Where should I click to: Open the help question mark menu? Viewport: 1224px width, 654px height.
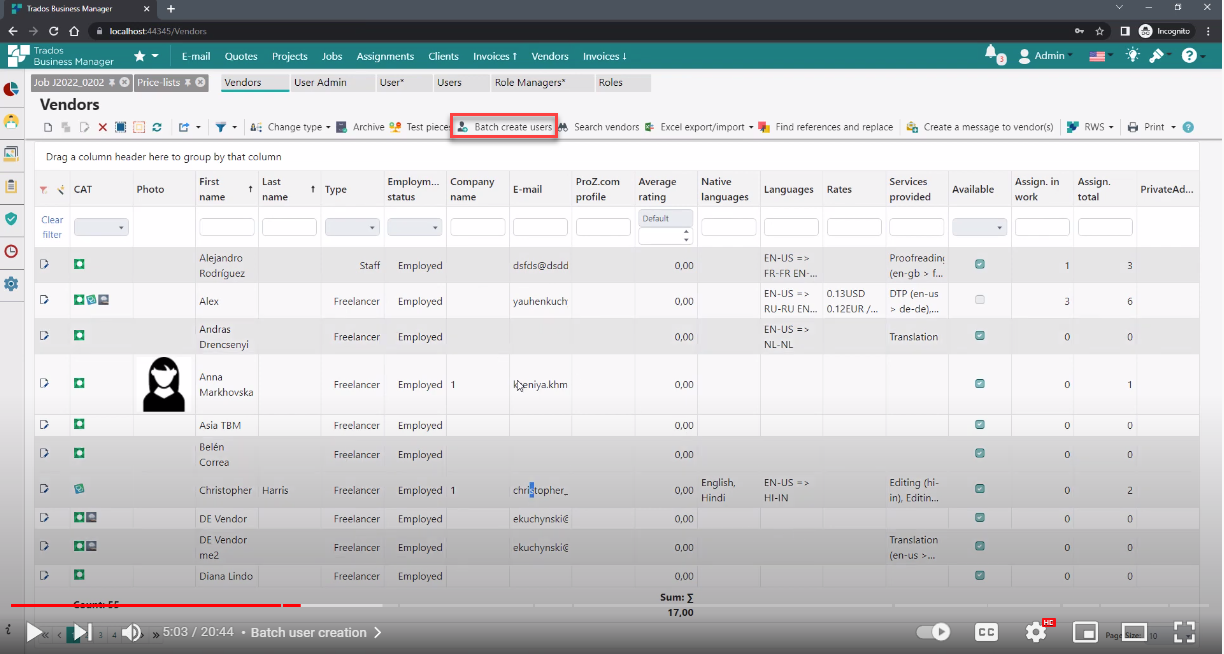pyautogui.click(x=1188, y=56)
